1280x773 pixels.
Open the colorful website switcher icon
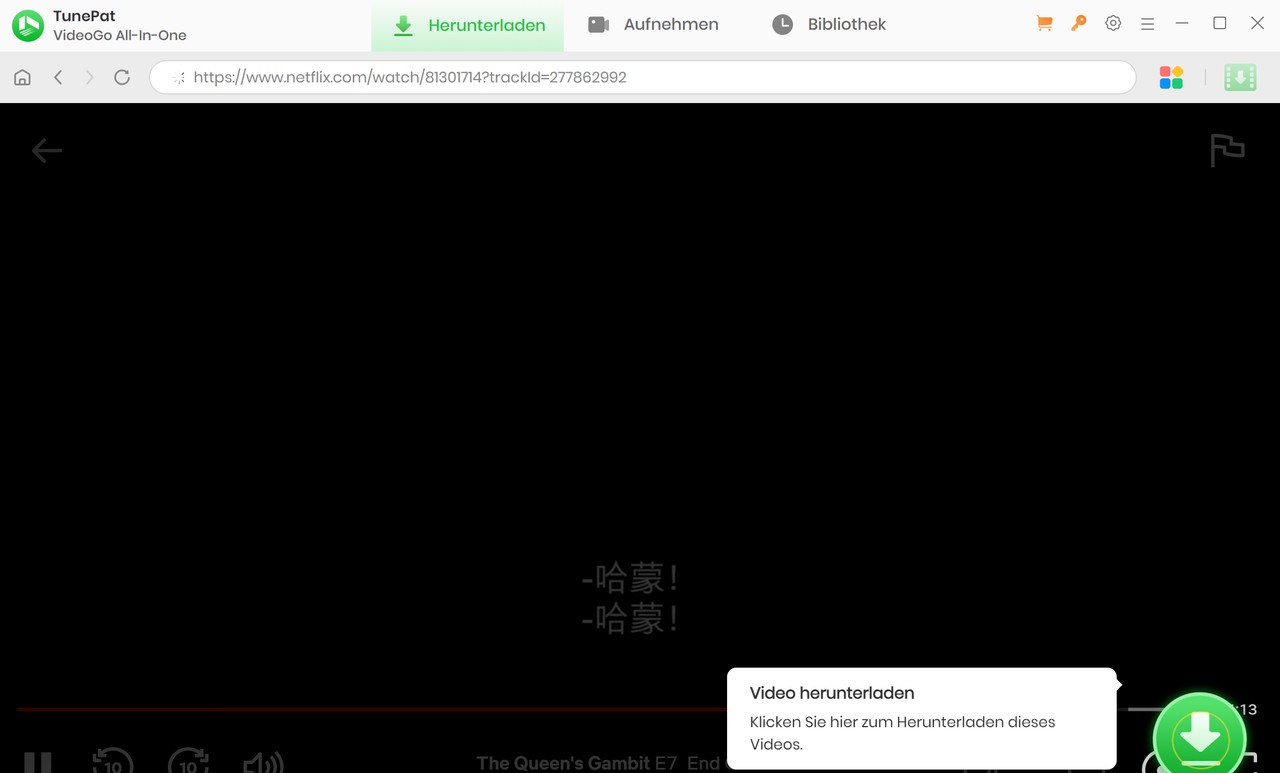1171,77
